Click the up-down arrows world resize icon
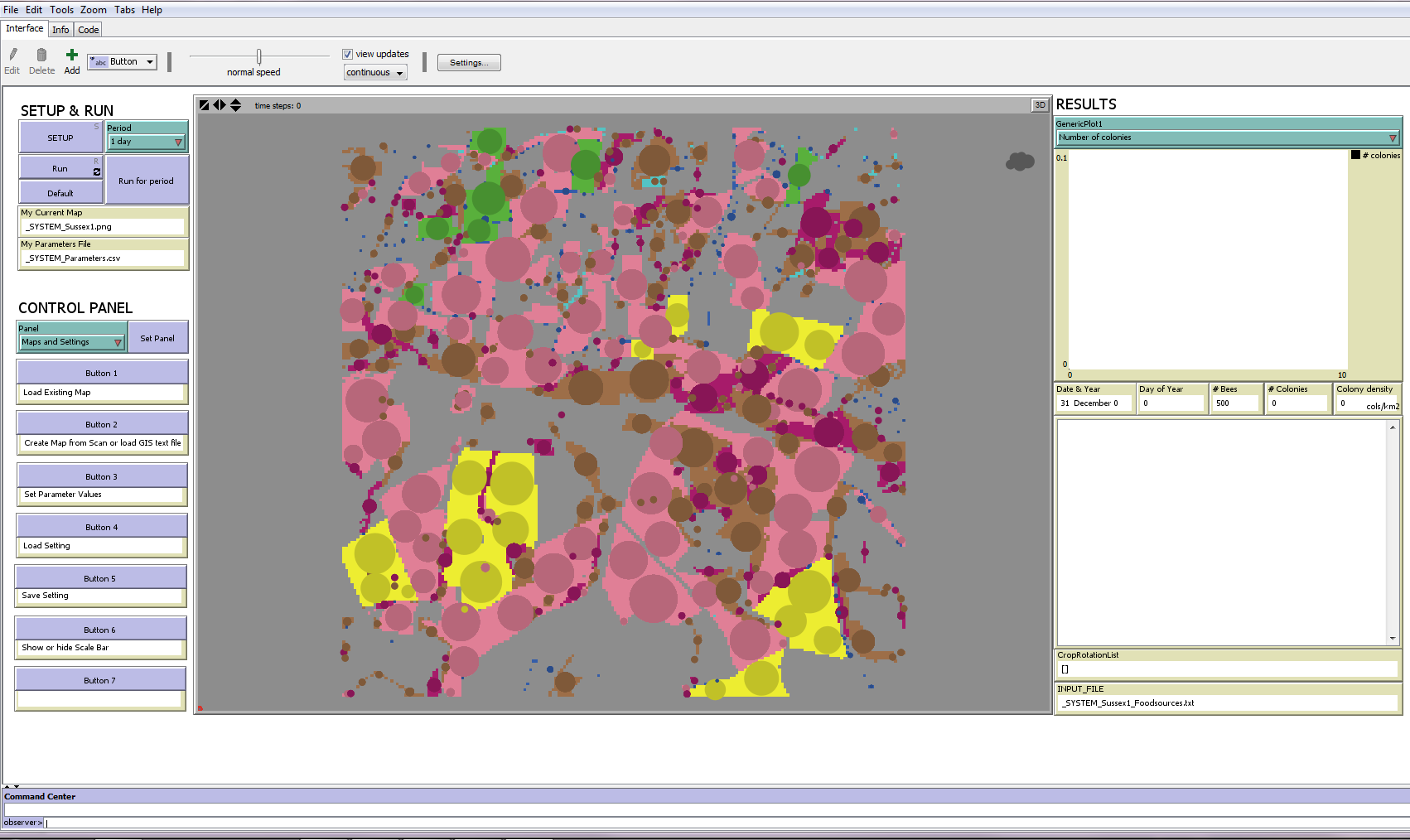The width and height of the screenshot is (1410, 840). (235, 105)
